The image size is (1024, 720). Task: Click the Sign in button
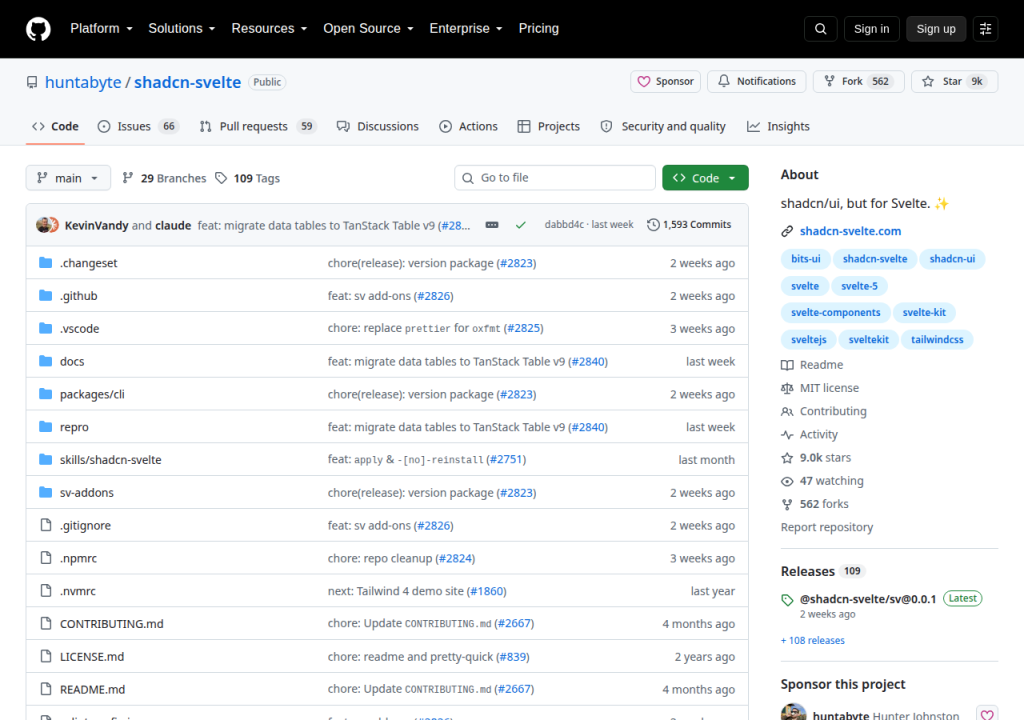[x=872, y=29]
